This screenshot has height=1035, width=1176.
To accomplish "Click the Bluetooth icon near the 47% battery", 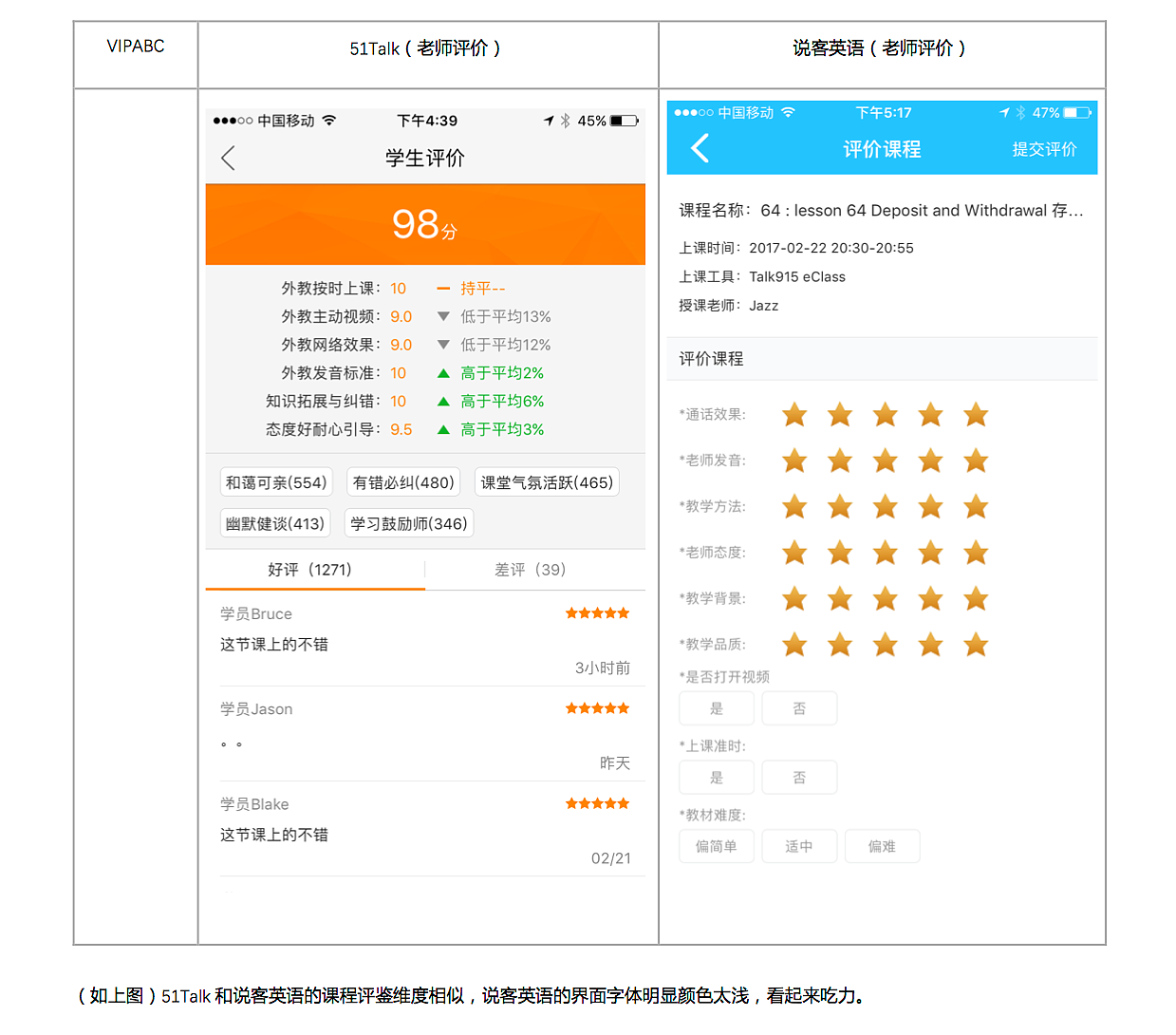I will [1019, 112].
